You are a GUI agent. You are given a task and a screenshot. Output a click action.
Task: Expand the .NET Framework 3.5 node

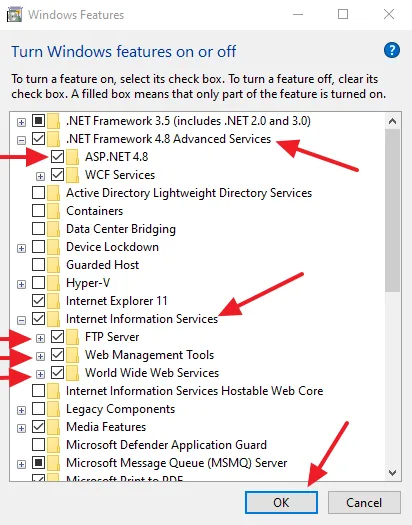click(x=21, y=122)
